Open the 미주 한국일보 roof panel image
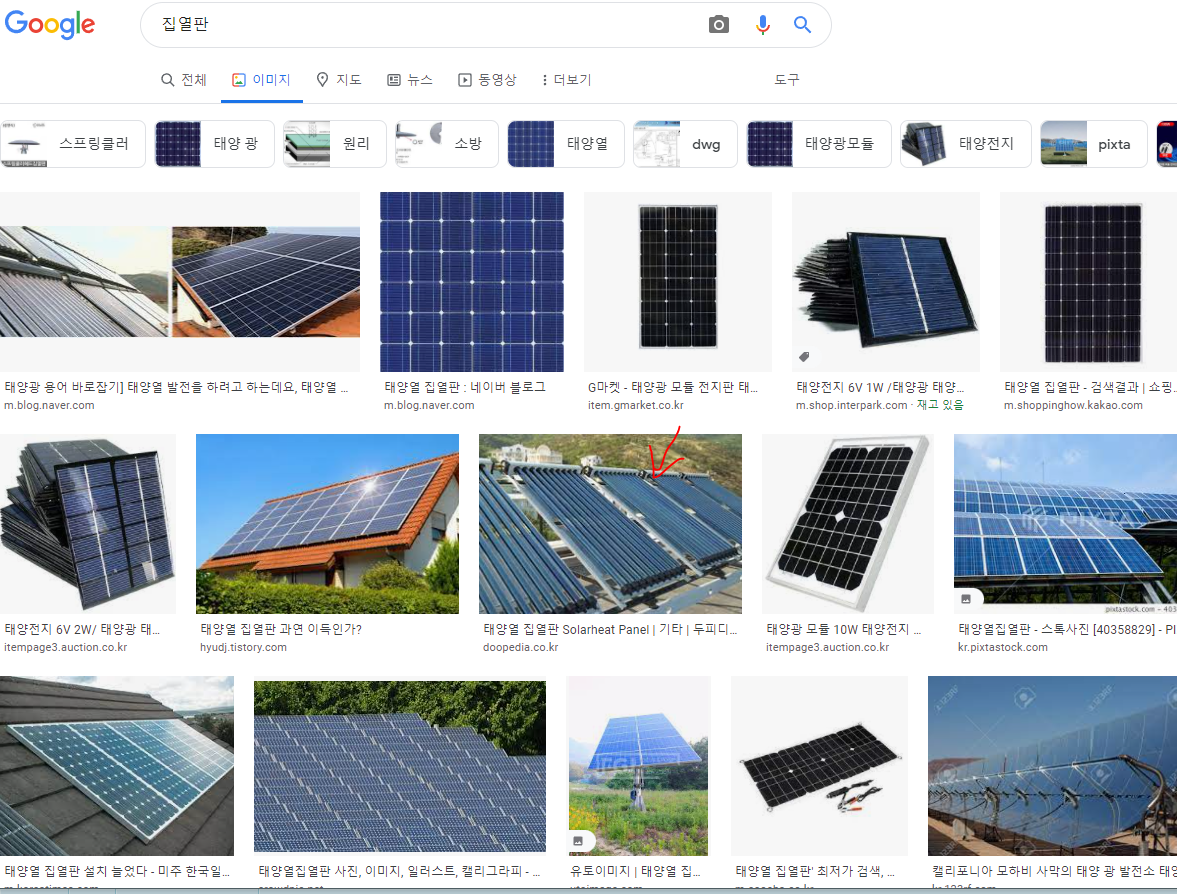This screenshot has width=1177, height=894. [117, 766]
